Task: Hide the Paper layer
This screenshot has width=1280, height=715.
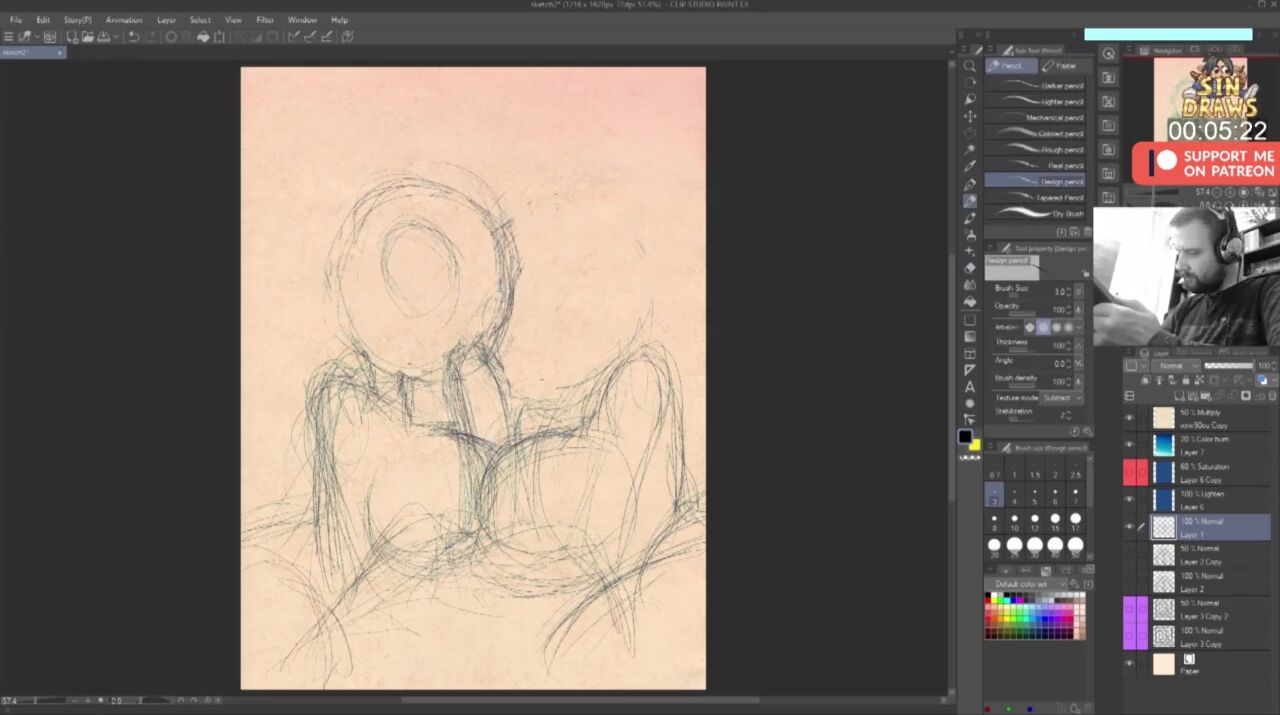Action: [x=1129, y=664]
